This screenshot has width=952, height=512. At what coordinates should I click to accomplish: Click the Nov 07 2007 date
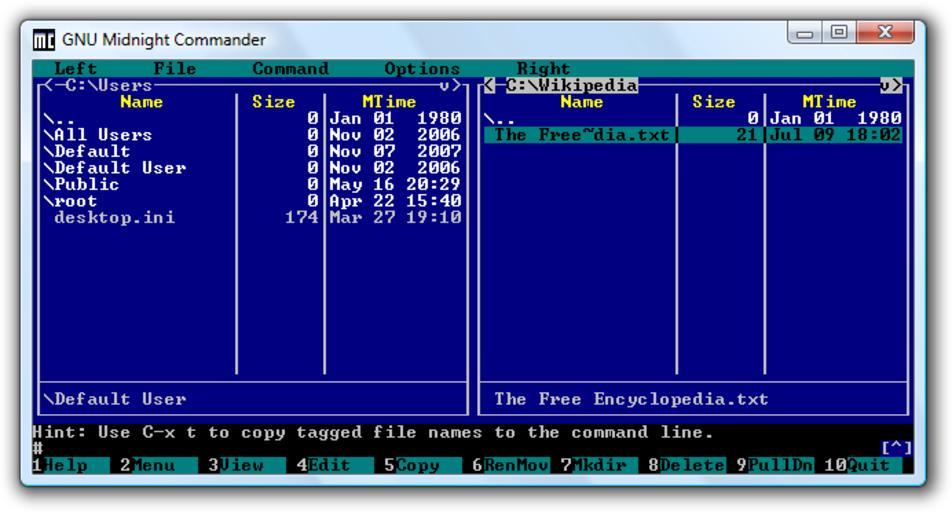pyautogui.click(x=395, y=151)
